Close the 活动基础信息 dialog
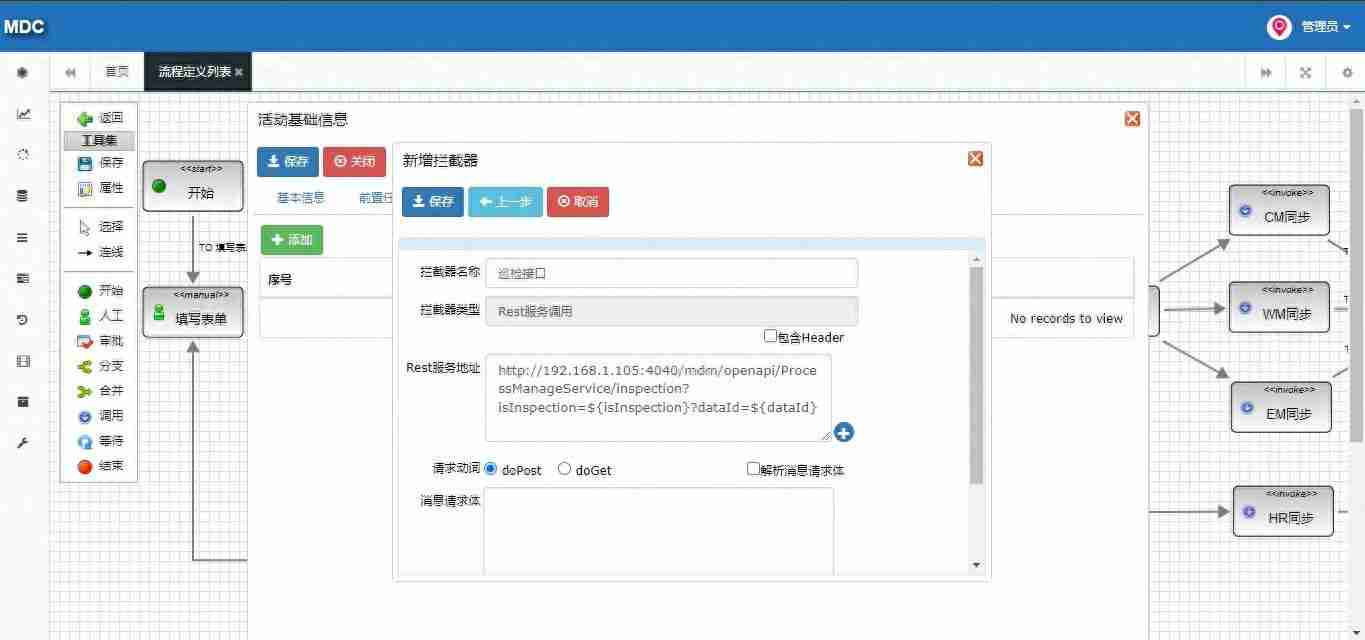Viewport: 1365px width, 640px height. pyautogui.click(x=1132, y=119)
